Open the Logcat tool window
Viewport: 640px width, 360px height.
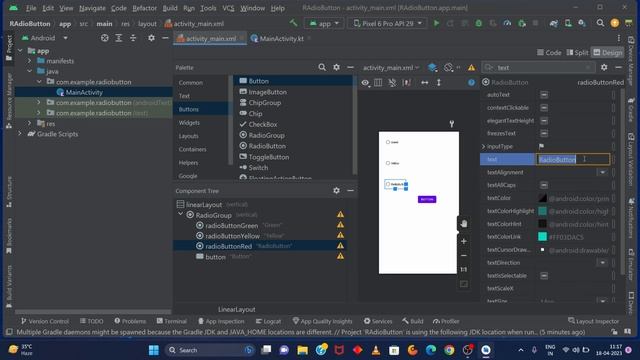pos(268,321)
